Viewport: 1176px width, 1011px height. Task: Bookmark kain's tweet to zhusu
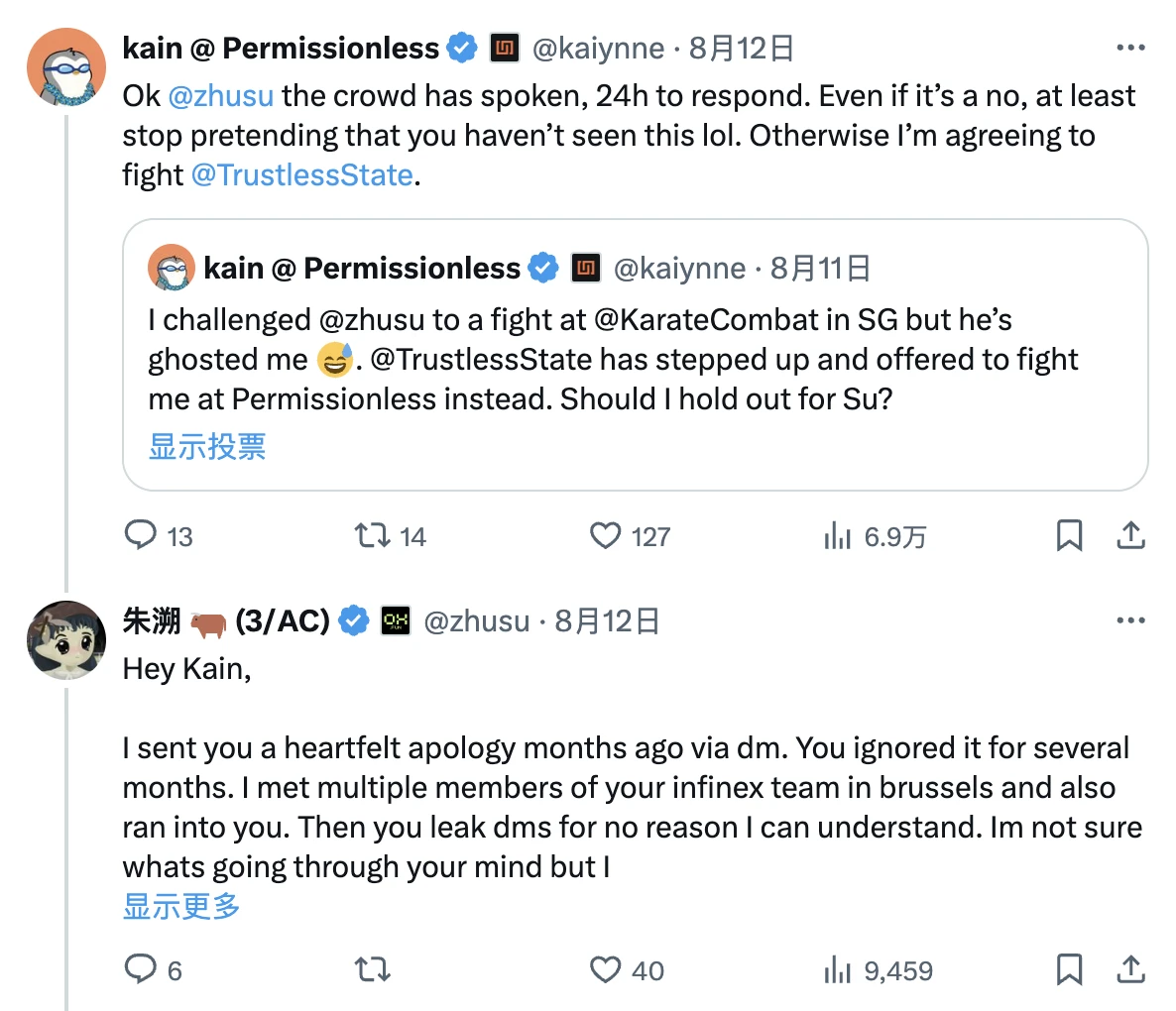point(1069,536)
